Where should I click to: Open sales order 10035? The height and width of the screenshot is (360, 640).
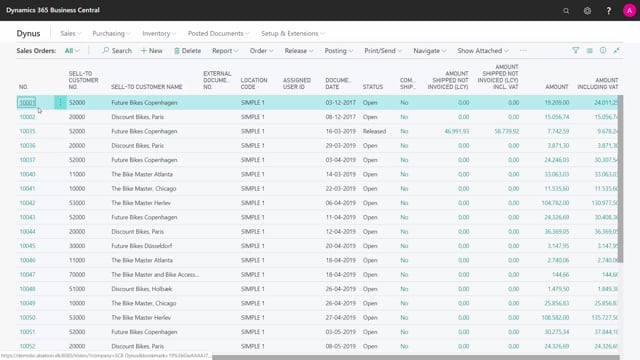[27, 131]
